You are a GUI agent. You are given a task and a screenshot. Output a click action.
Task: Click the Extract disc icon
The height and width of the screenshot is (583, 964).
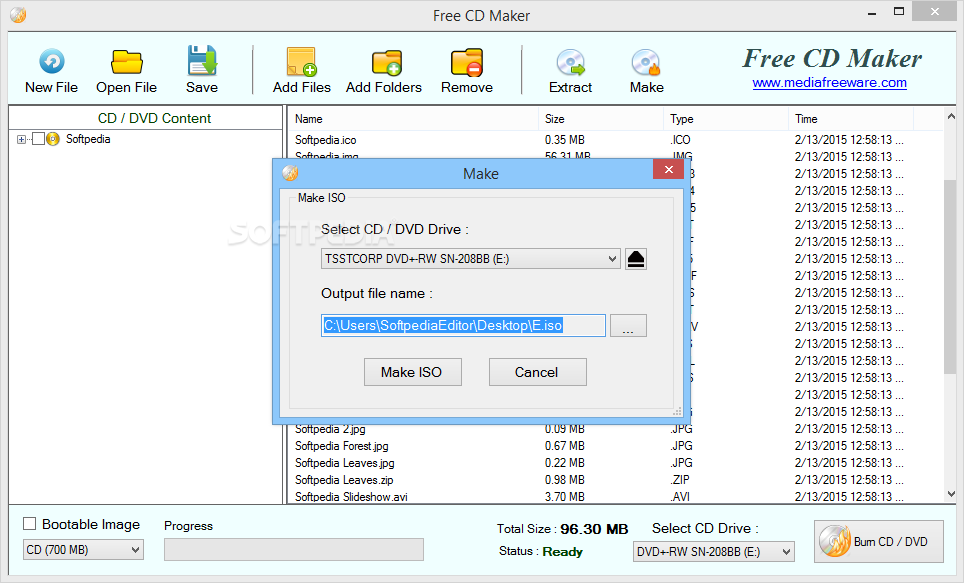tap(571, 62)
